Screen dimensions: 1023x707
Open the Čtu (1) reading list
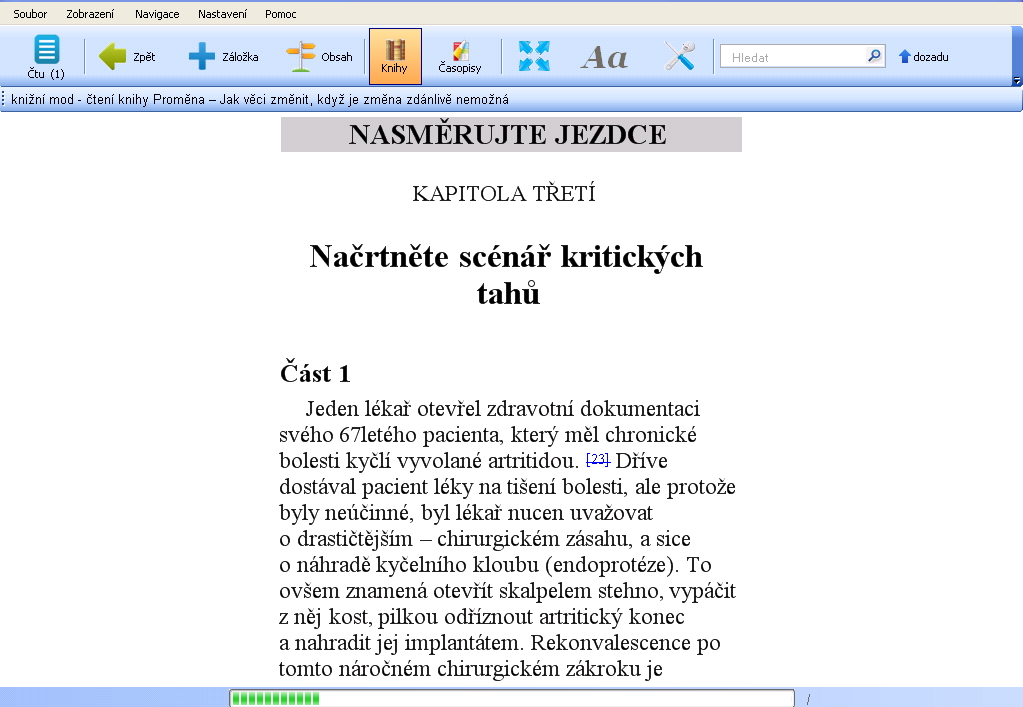46,57
